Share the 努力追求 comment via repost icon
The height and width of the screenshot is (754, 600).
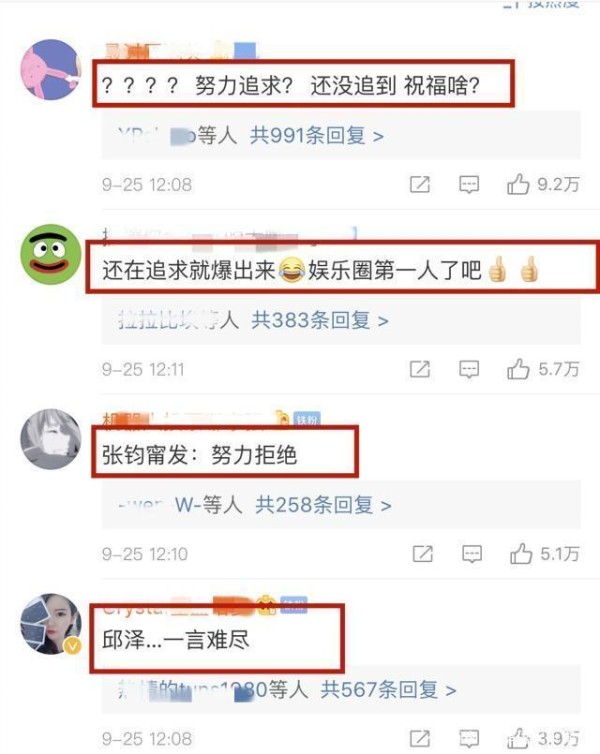coord(420,184)
